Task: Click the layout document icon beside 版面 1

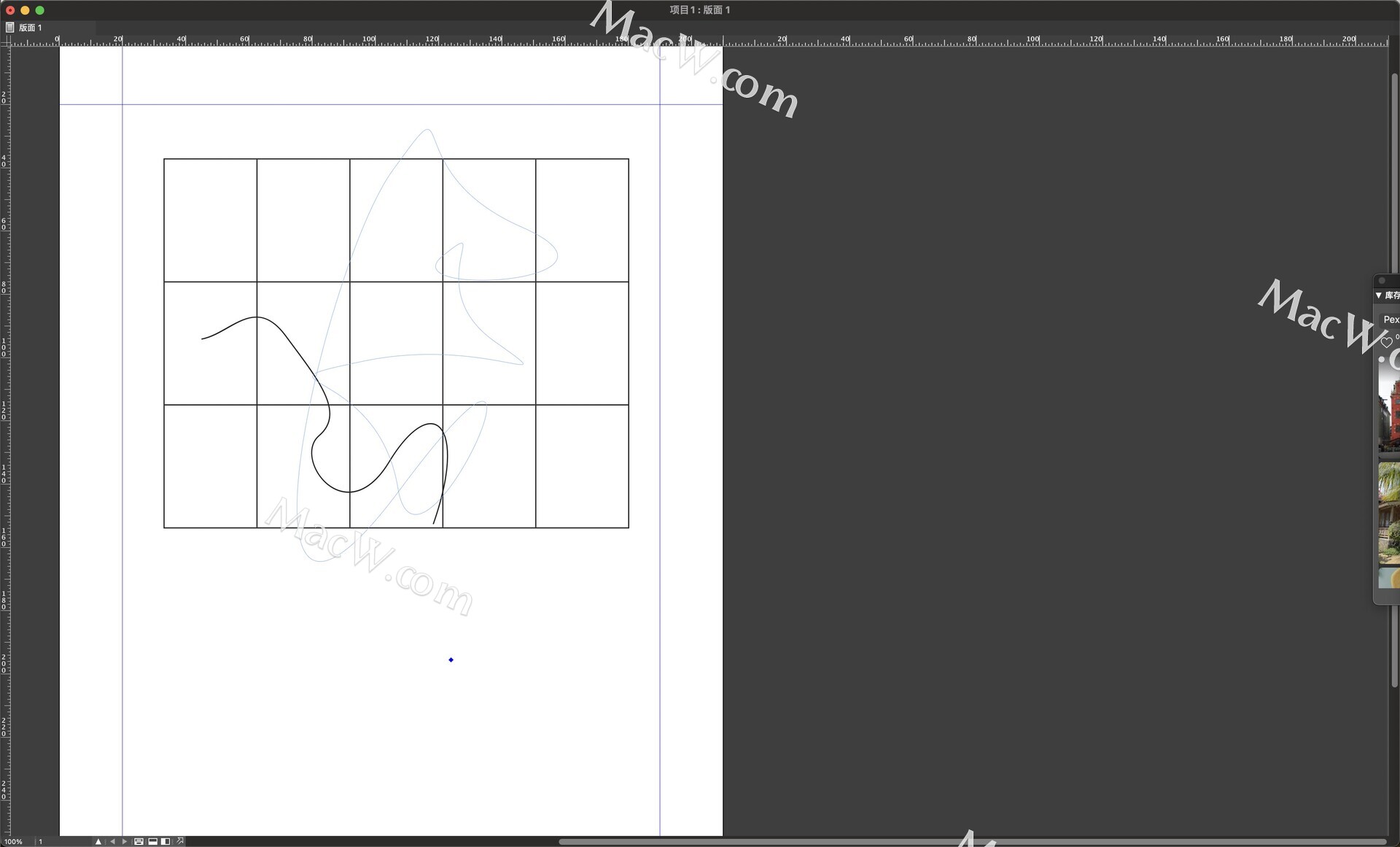Action: (9, 28)
